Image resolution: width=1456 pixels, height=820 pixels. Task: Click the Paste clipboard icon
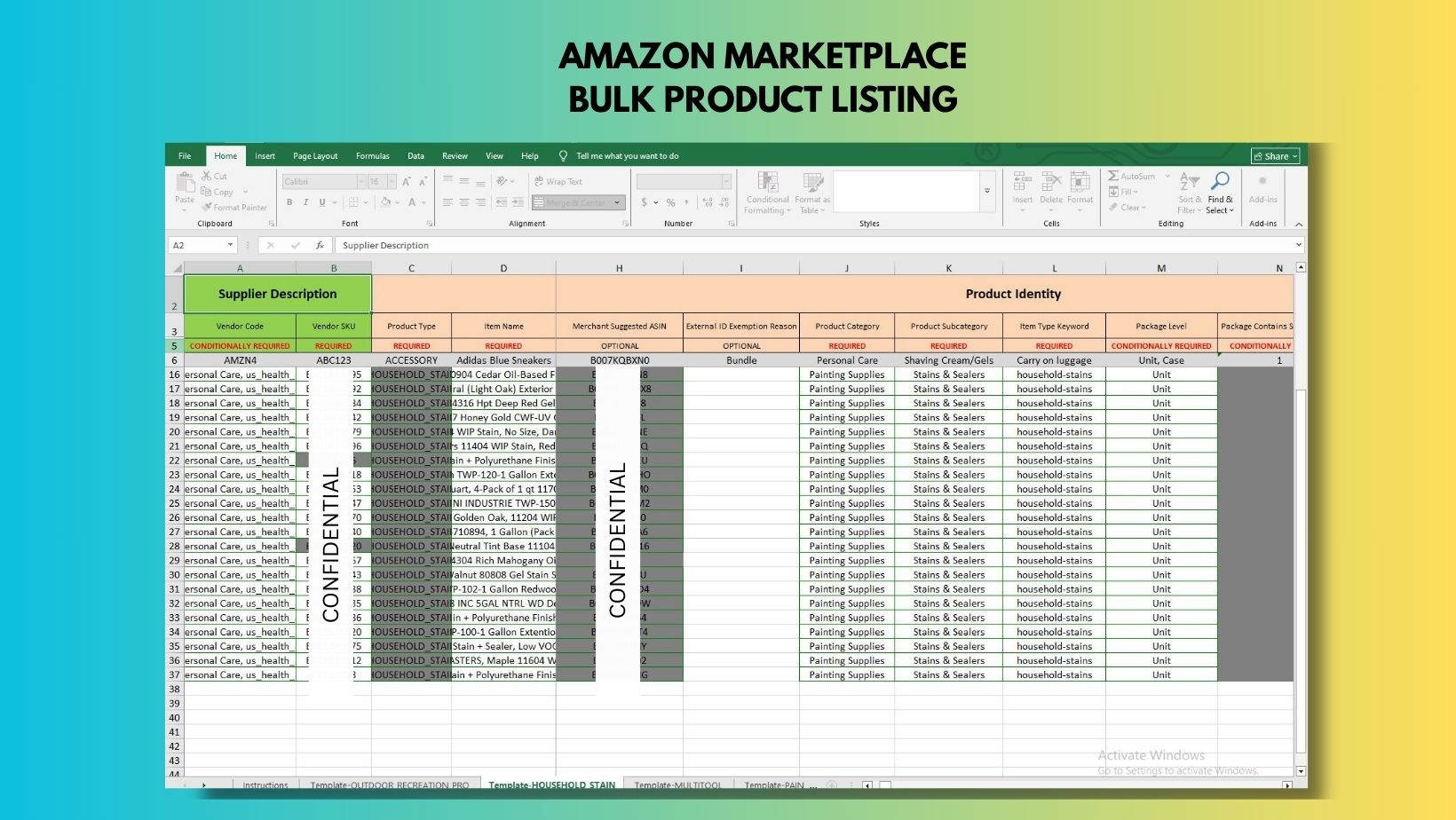click(x=185, y=183)
